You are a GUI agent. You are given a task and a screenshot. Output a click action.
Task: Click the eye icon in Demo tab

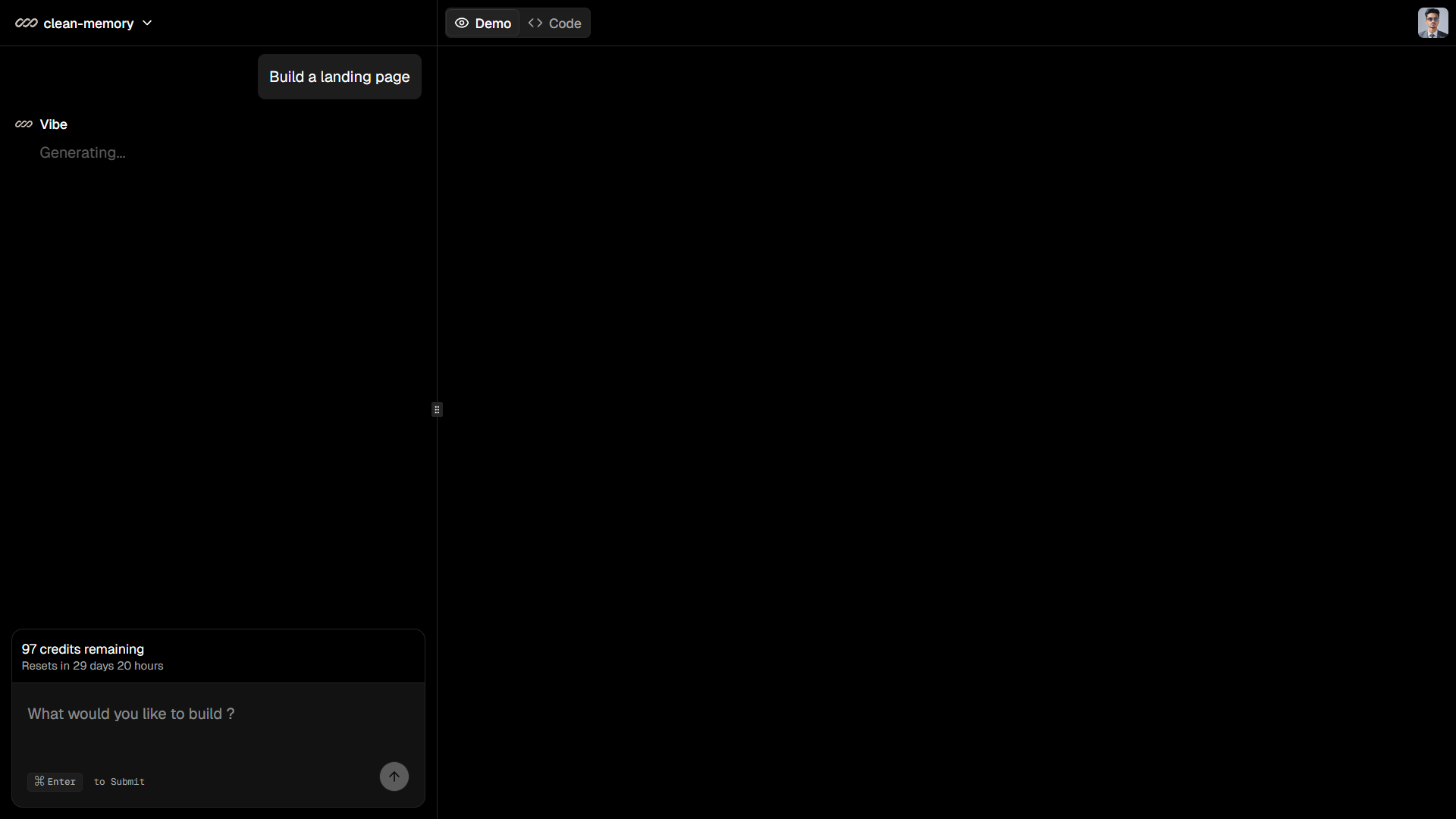point(461,24)
